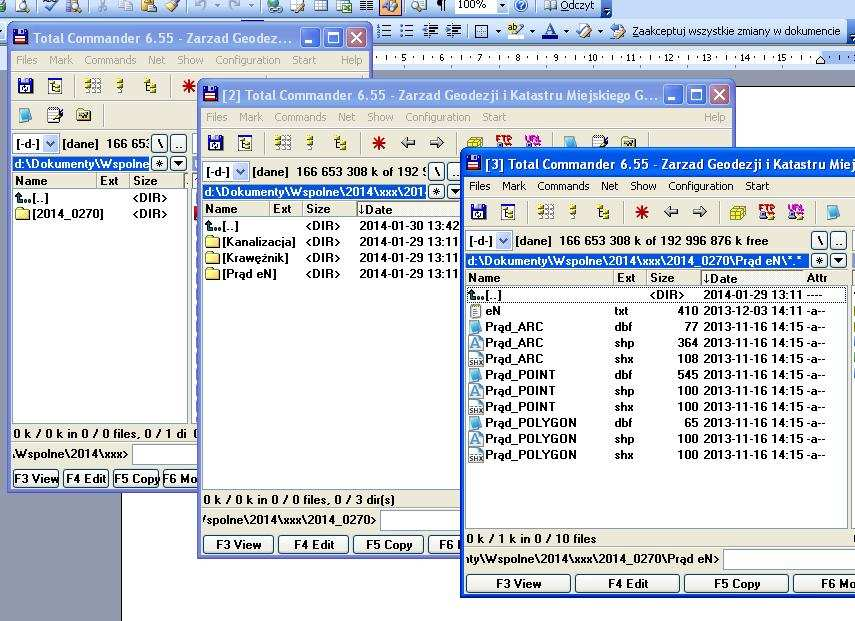Open Word font color dropdown arrow
The image size is (855, 621).
pyautogui.click(x=566, y=31)
